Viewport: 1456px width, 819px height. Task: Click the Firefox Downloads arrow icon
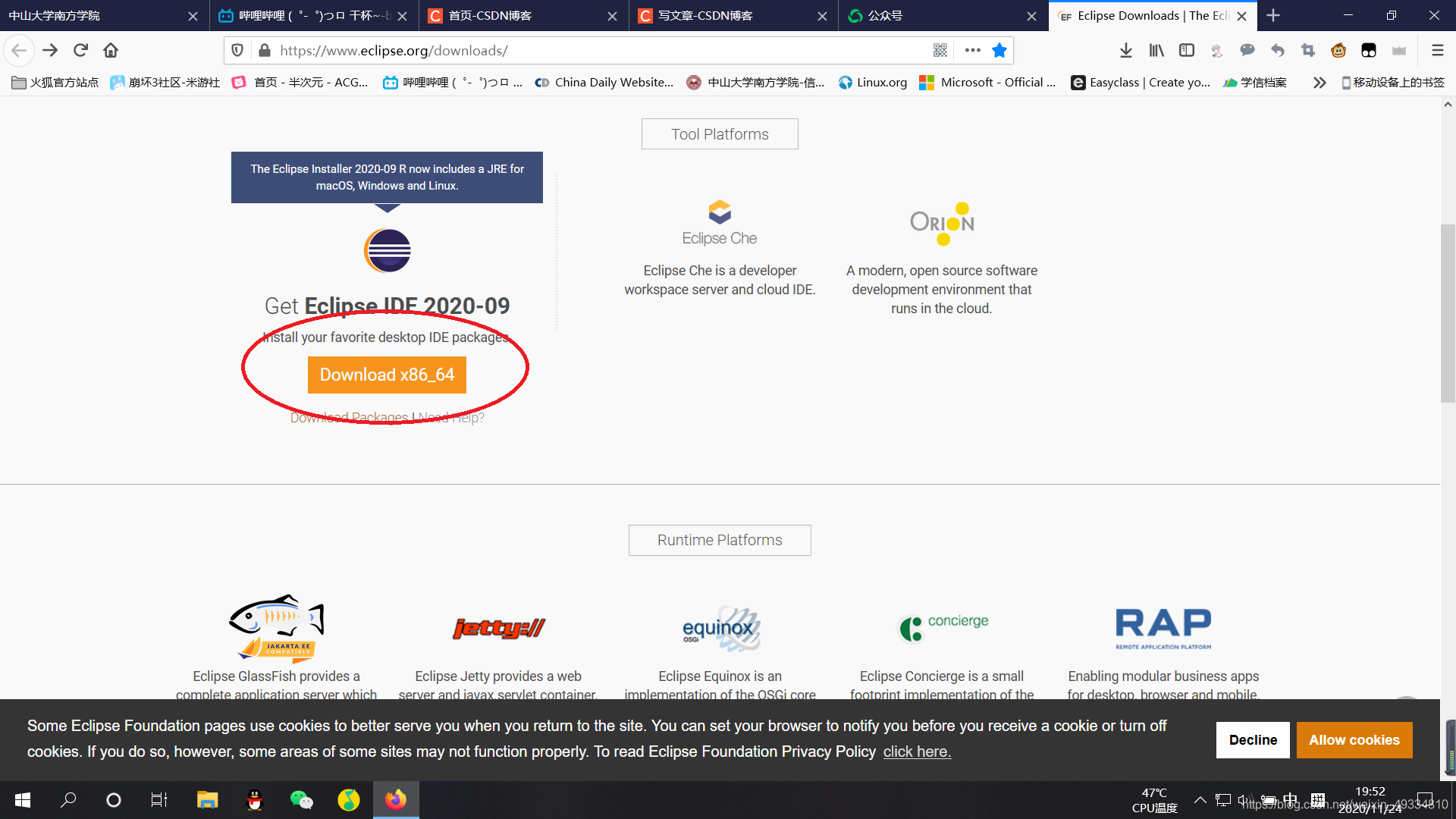point(1126,50)
